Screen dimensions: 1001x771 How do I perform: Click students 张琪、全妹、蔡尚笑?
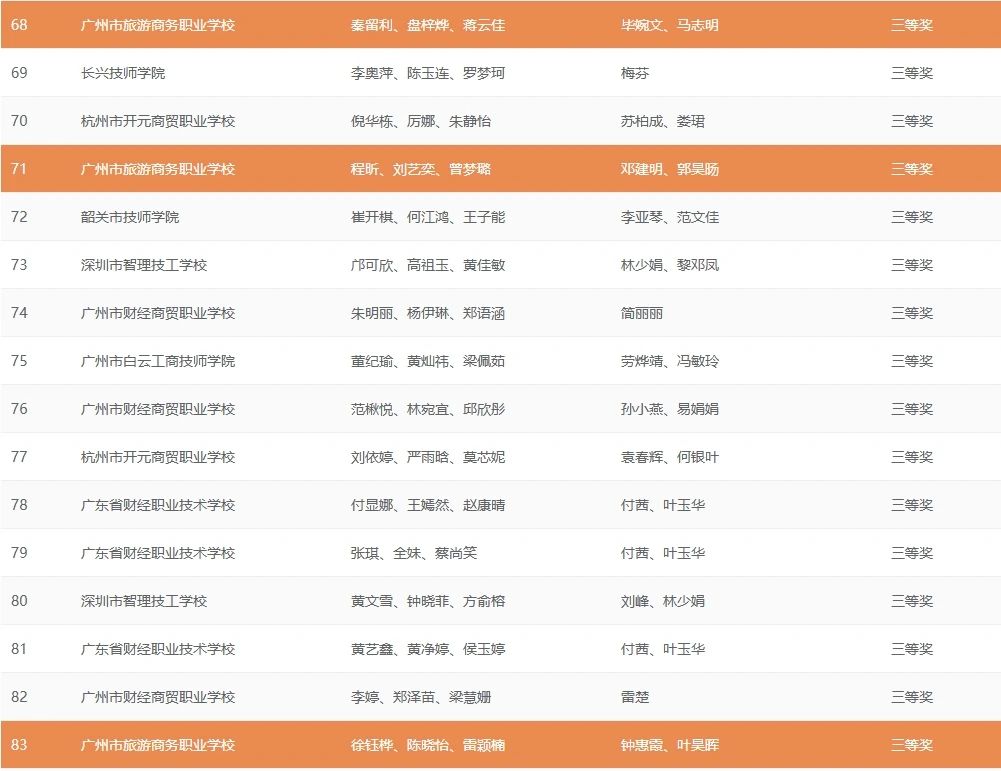coord(414,553)
